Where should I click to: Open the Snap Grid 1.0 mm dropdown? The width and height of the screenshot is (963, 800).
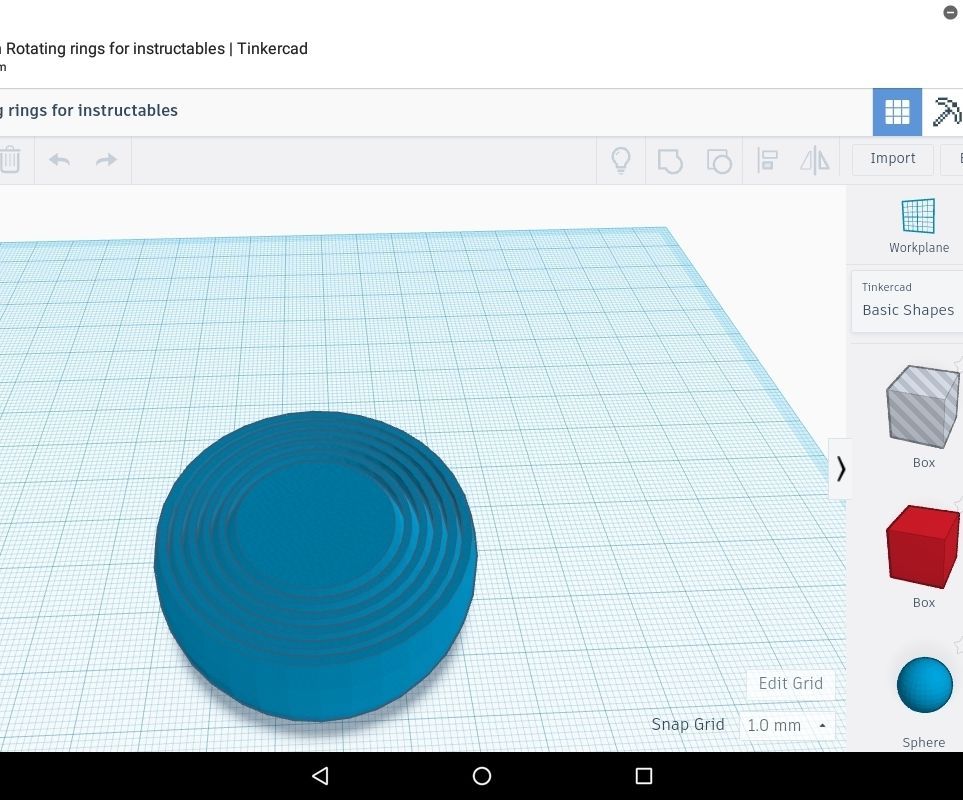(x=788, y=725)
